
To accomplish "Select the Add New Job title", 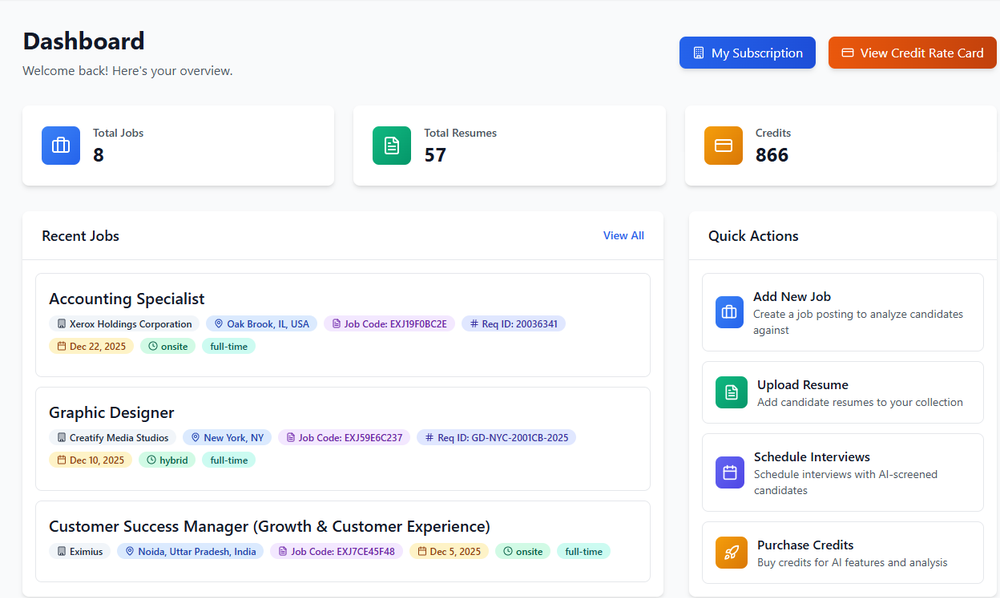I will pos(791,296).
